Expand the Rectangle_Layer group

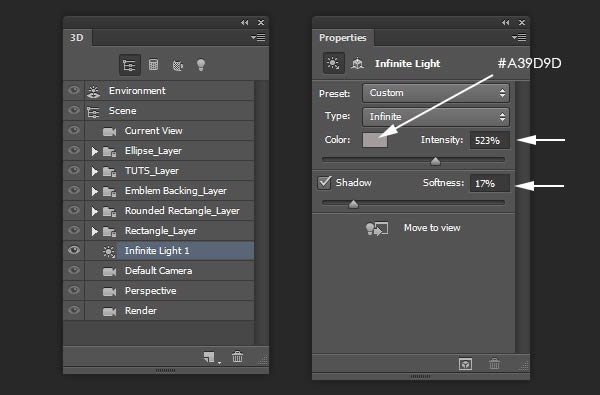95,231
